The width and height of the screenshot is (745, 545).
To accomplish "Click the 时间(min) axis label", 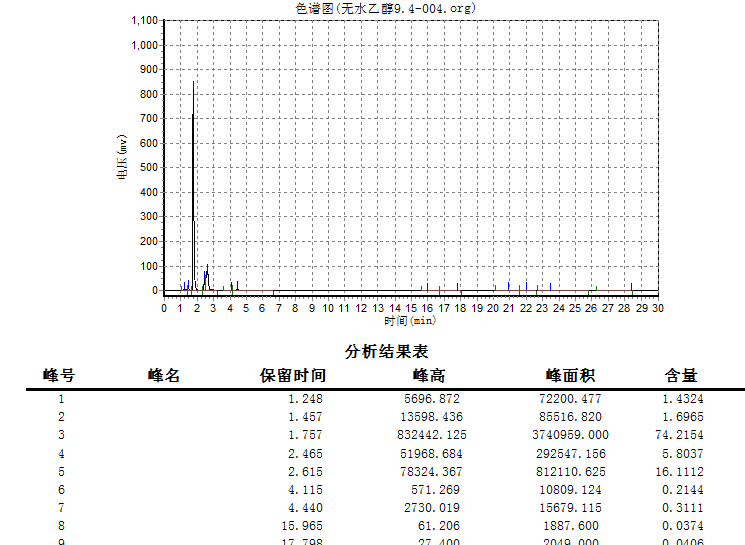I will coord(410,321).
